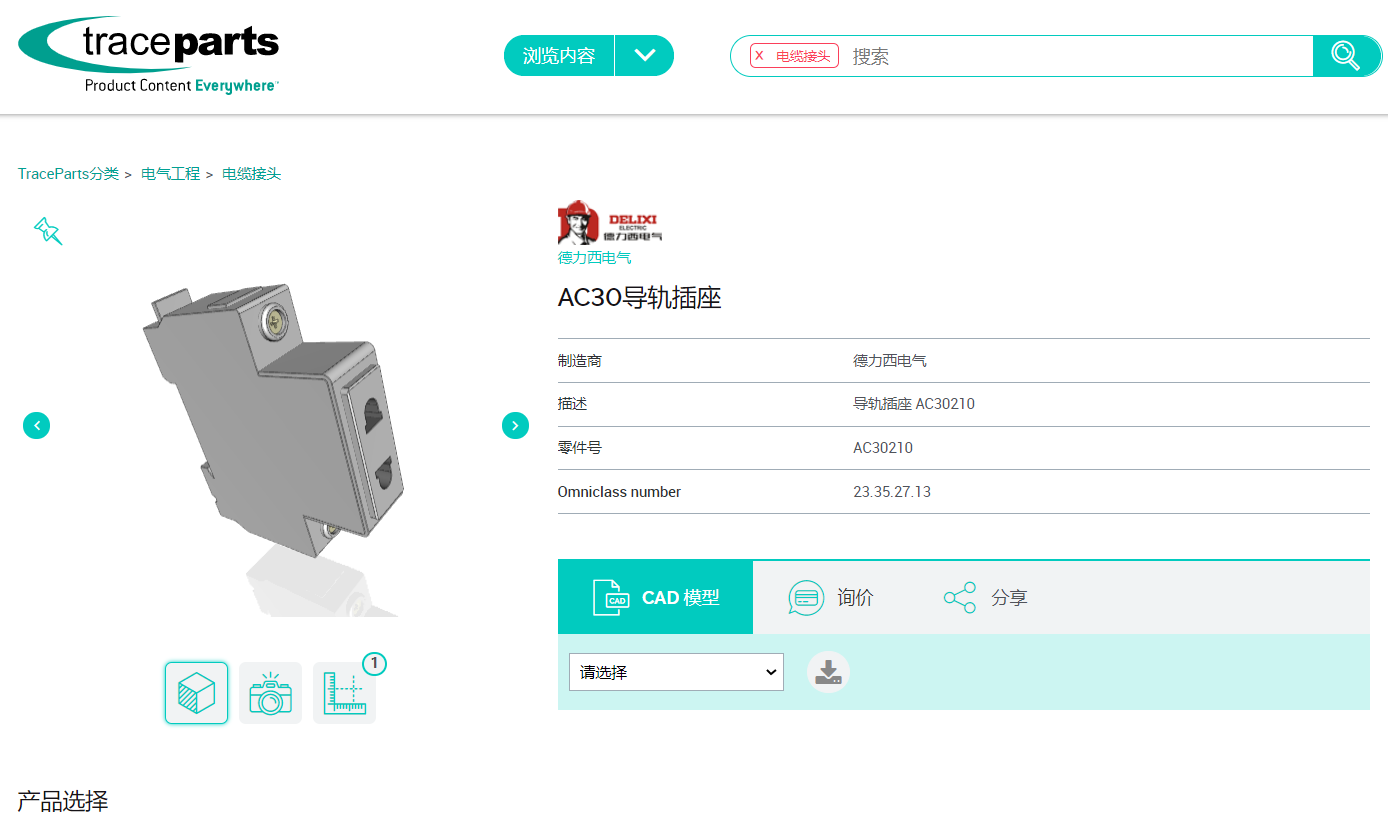Viewport: 1388px width, 824px height.
Task: Open the camera photo view icon
Action: point(270,693)
